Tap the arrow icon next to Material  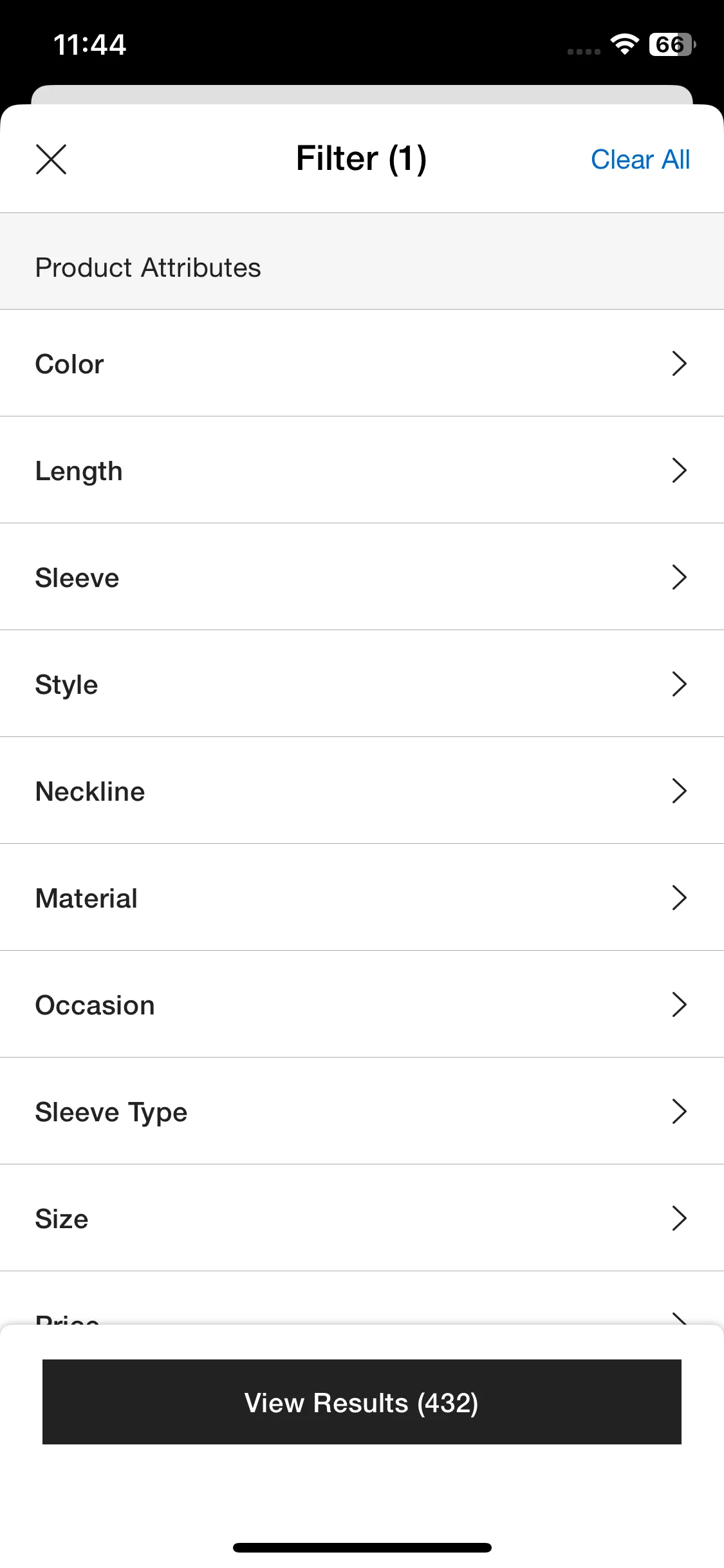(x=679, y=897)
